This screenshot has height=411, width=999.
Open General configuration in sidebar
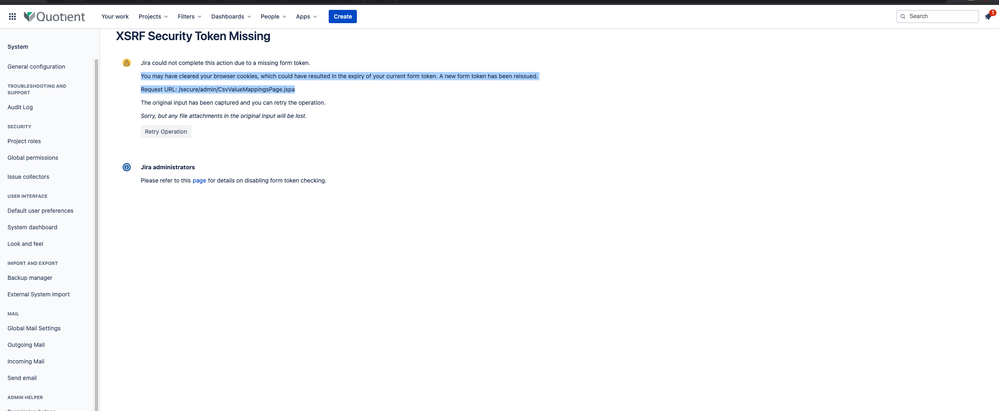point(36,66)
